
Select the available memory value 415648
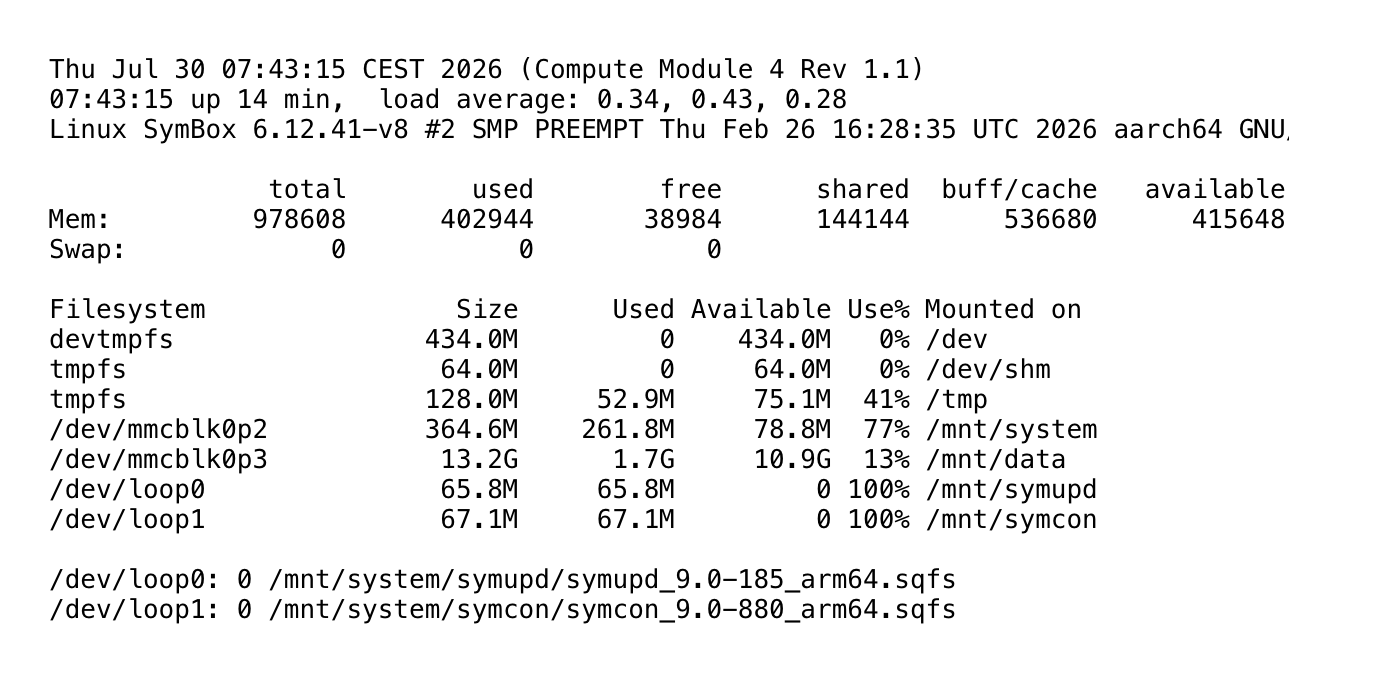point(1238,220)
